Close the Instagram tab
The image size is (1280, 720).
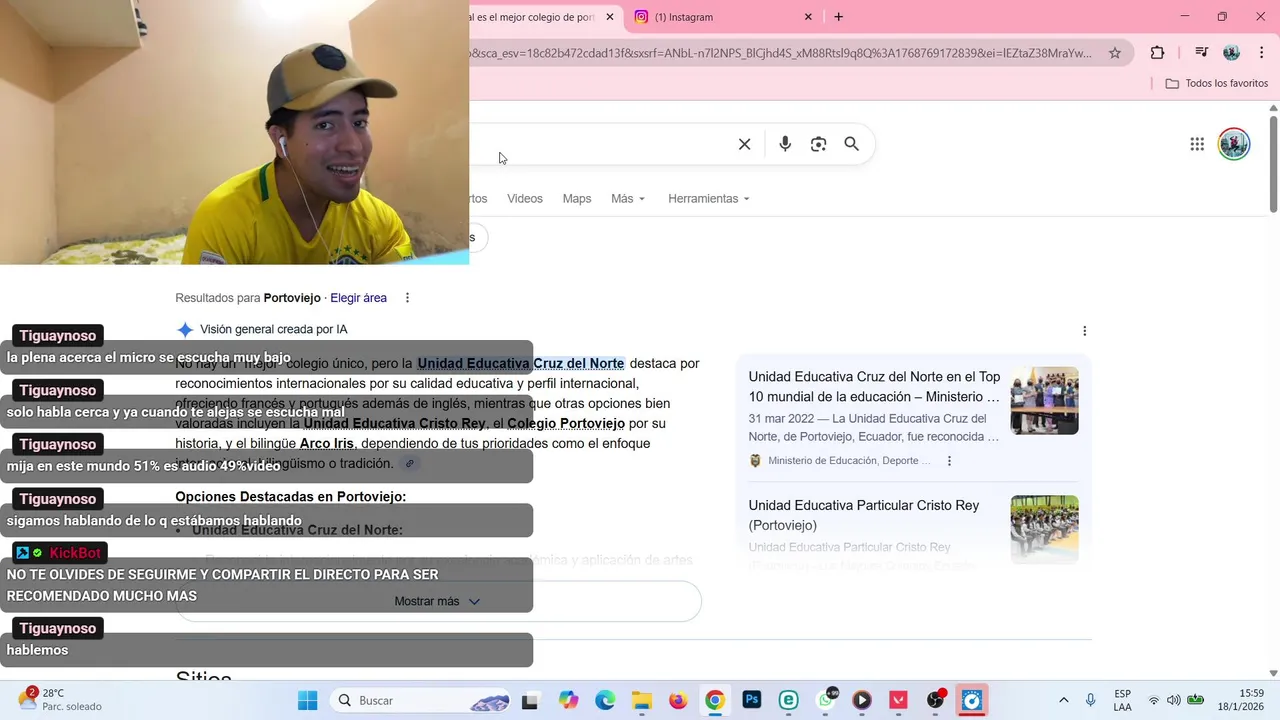[808, 17]
